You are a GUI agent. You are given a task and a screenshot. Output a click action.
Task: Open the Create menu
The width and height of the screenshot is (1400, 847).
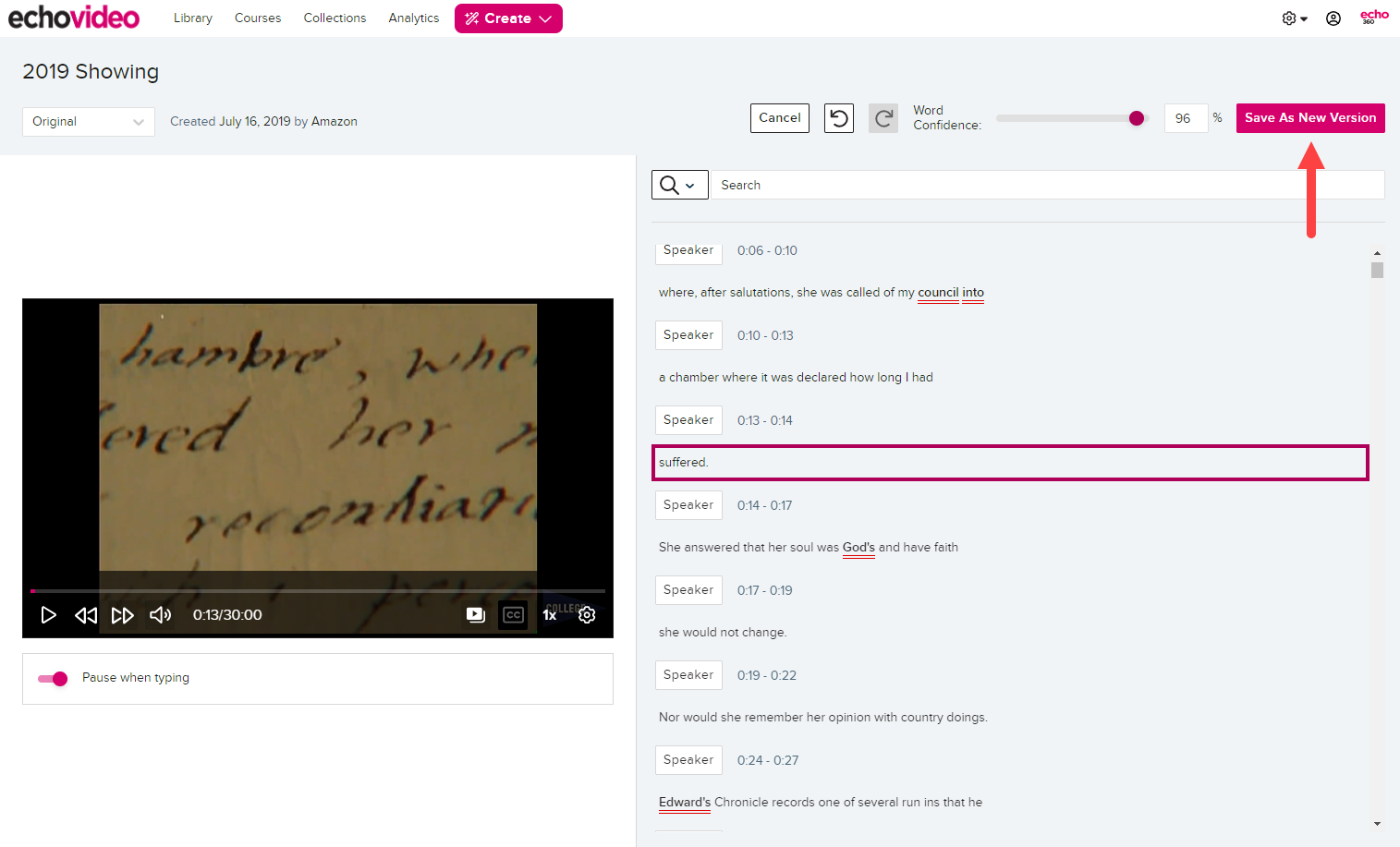[508, 18]
